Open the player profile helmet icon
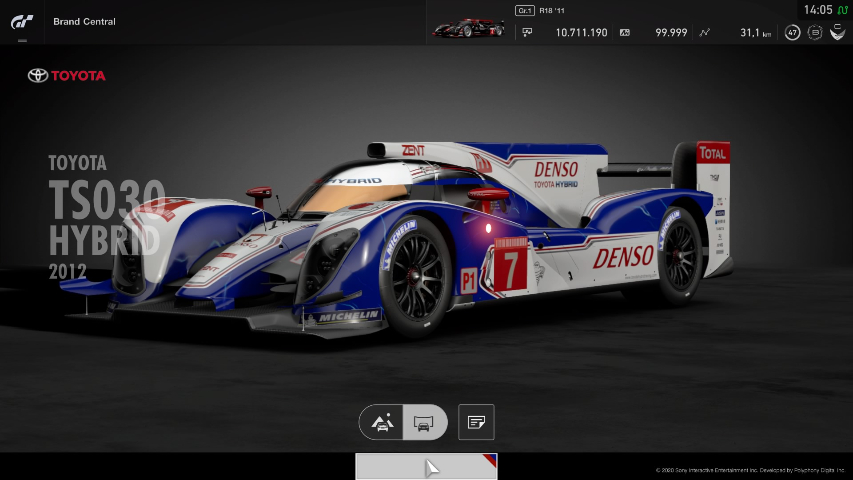This screenshot has height=480, width=853. (838, 32)
